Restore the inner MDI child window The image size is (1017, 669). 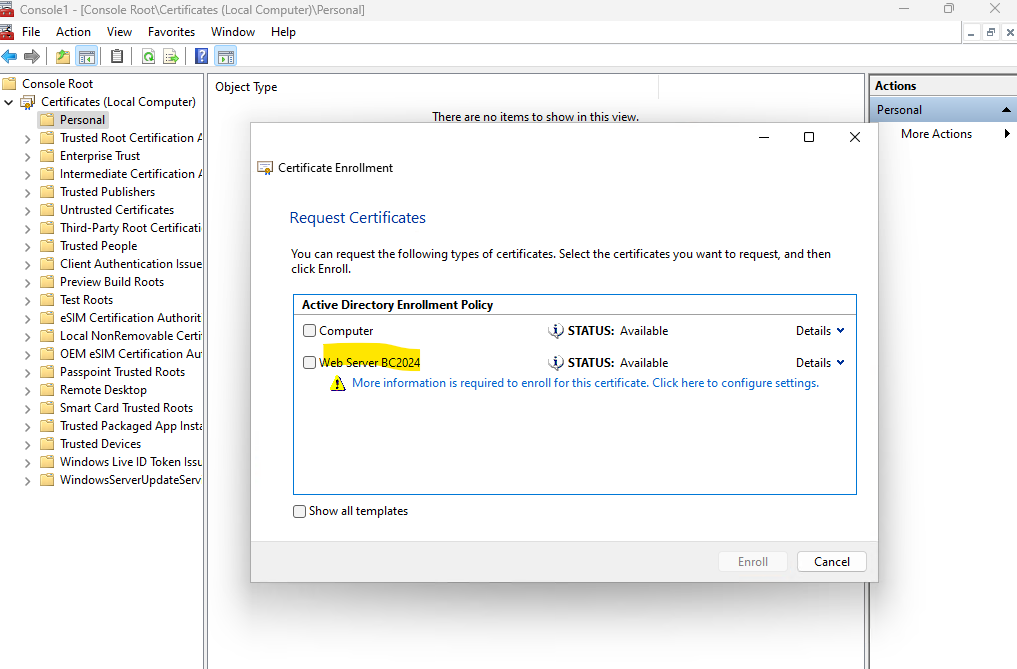pyautogui.click(x=990, y=32)
